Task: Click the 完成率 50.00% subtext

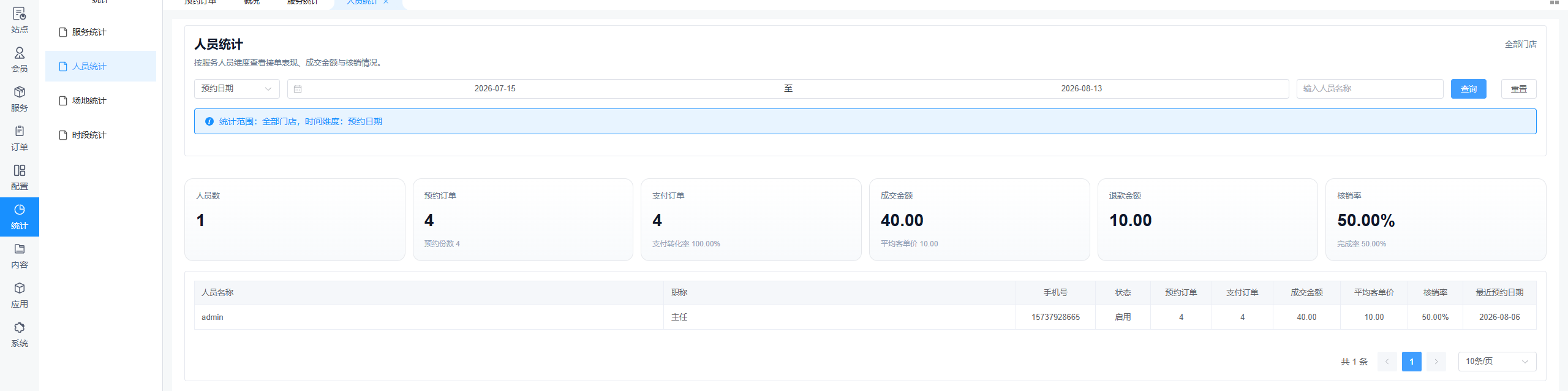Action: (1361, 244)
